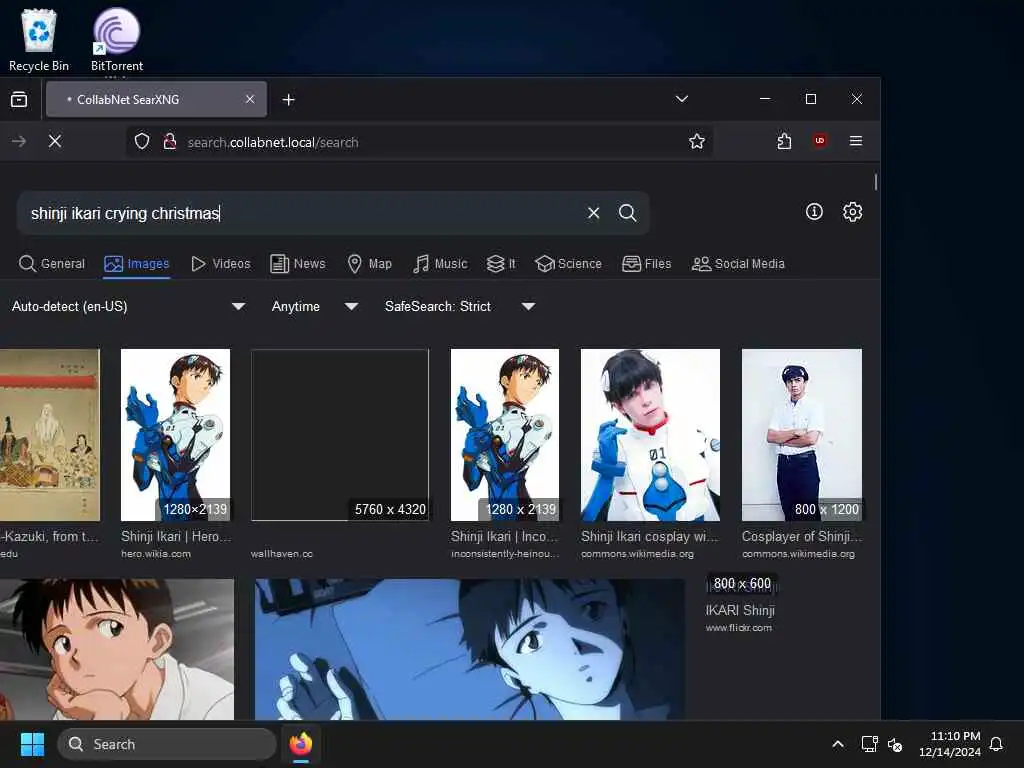The width and height of the screenshot is (1024, 768).
Task: Open the Shinji resting chin on hand image
Action: click(117, 649)
